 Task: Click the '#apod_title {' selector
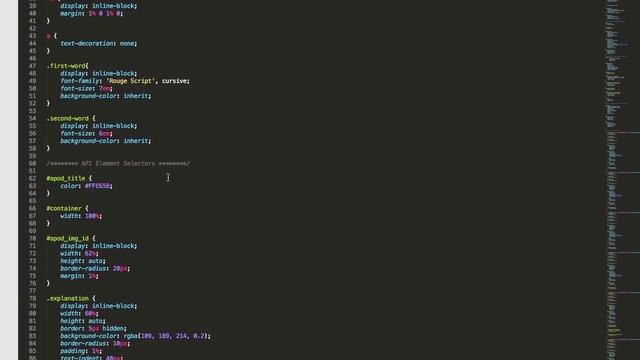click(69, 178)
